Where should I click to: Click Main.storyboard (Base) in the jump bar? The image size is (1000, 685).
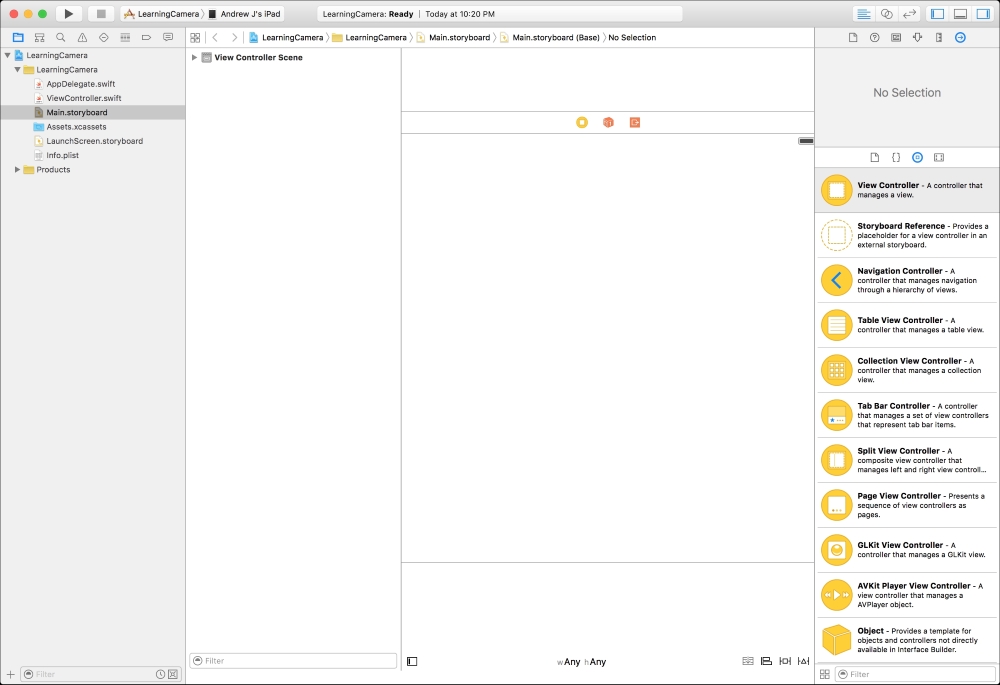pos(558,37)
